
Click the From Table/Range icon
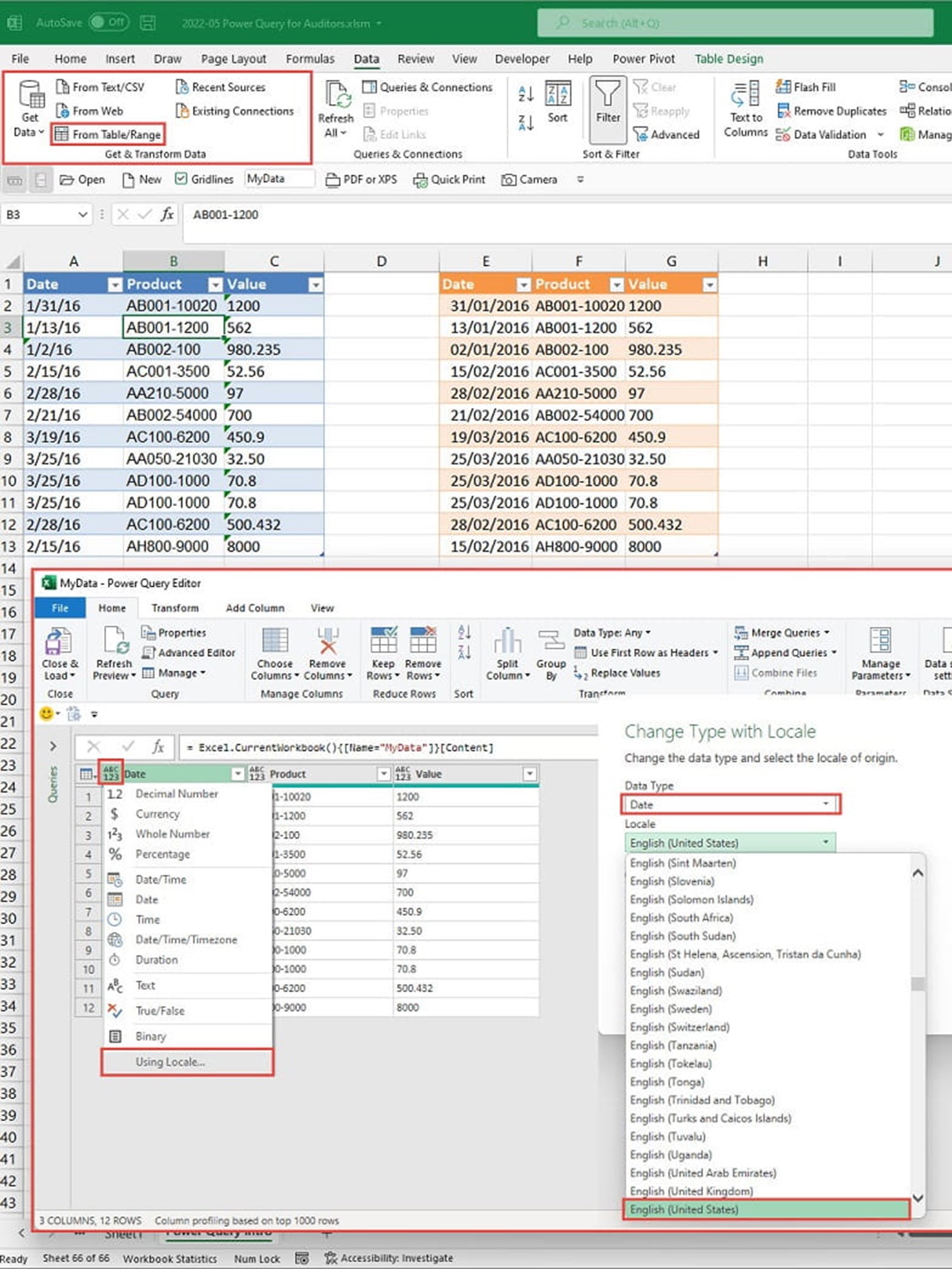[61, 134]
